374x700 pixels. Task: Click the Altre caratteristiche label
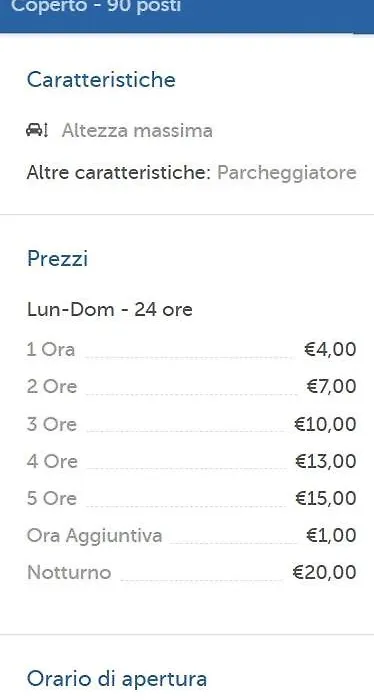coord(118,173)
